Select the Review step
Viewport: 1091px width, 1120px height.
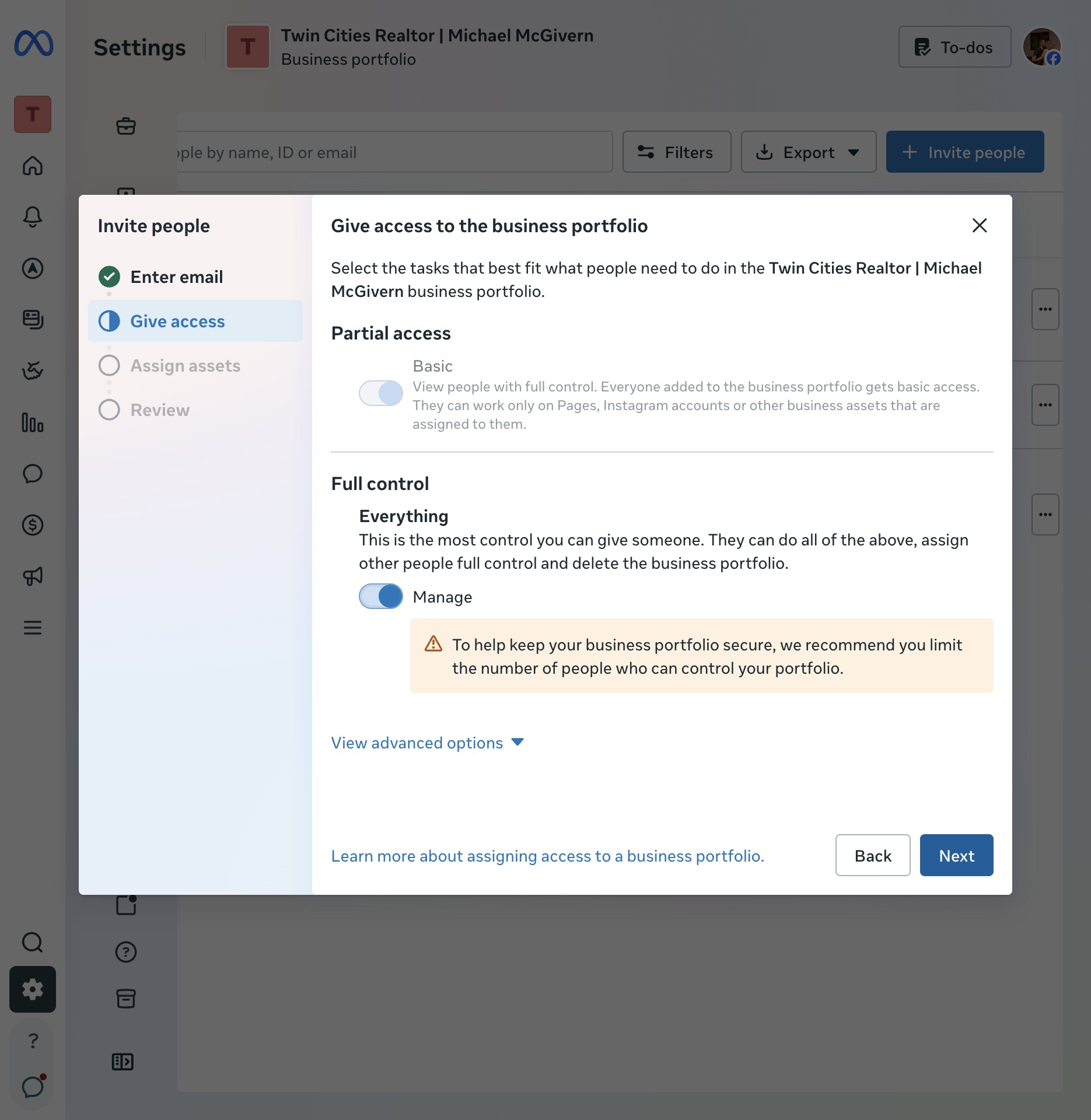tap(195, 409)
